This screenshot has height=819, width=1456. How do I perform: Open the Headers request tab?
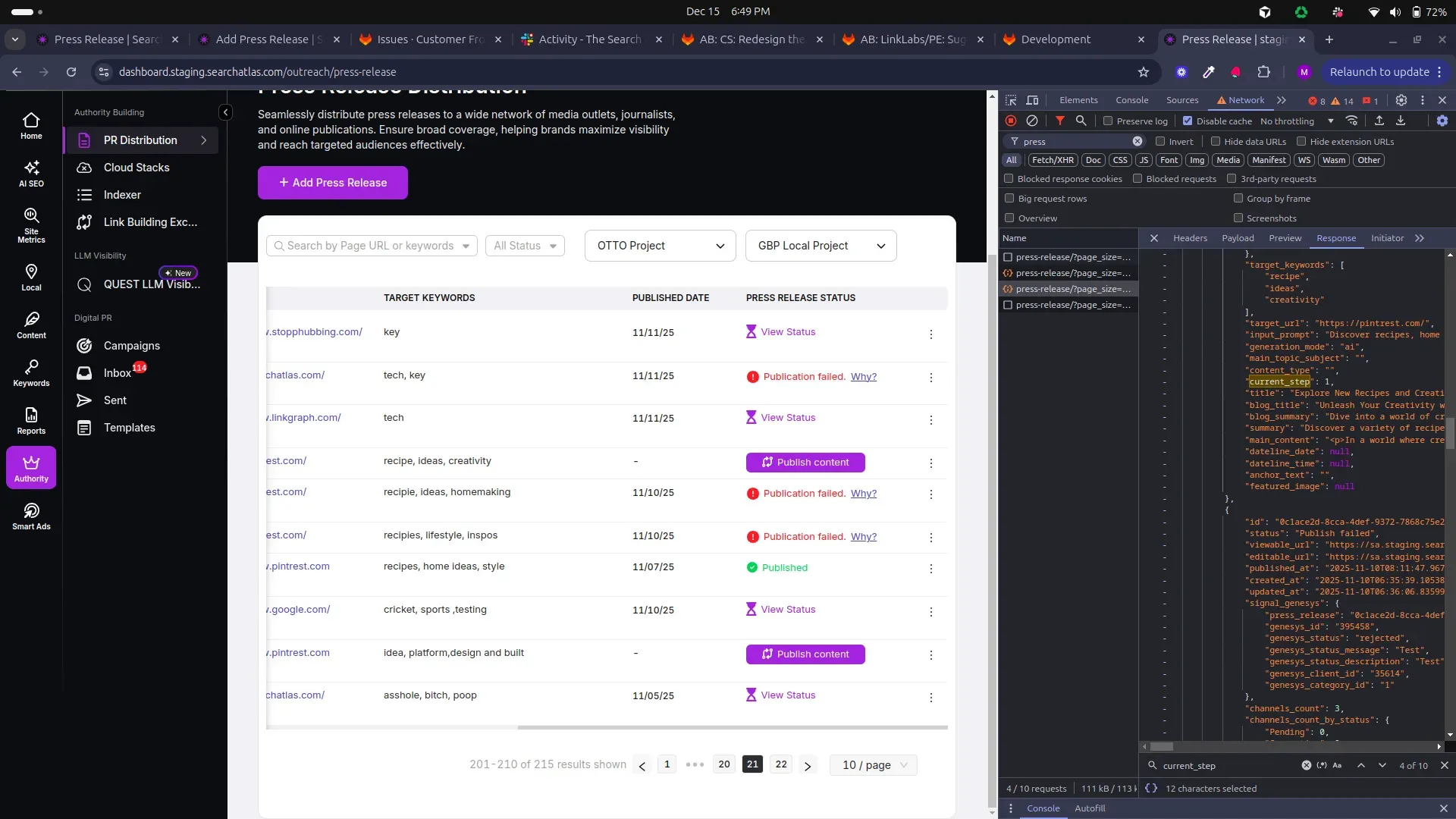pos(1190,238)
